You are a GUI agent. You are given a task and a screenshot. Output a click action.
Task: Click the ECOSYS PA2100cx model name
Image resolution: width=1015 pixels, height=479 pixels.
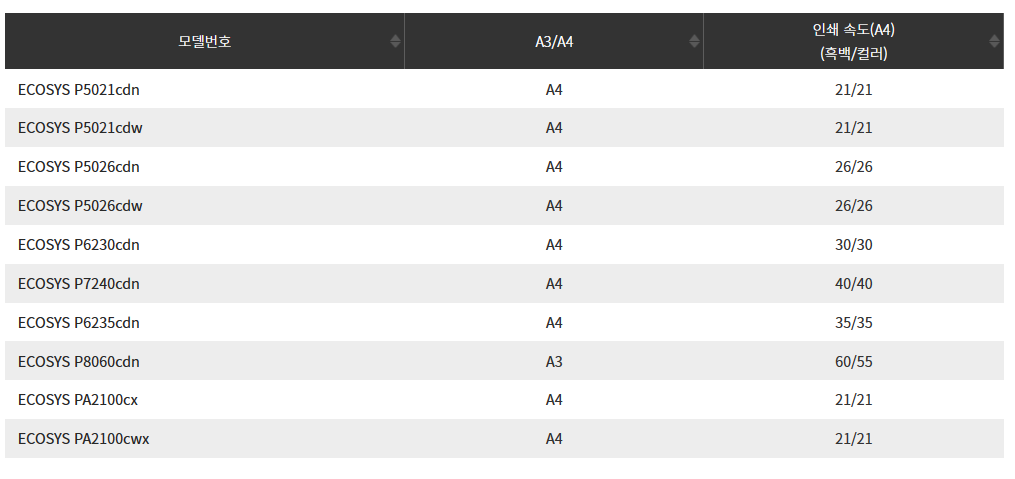78,400
